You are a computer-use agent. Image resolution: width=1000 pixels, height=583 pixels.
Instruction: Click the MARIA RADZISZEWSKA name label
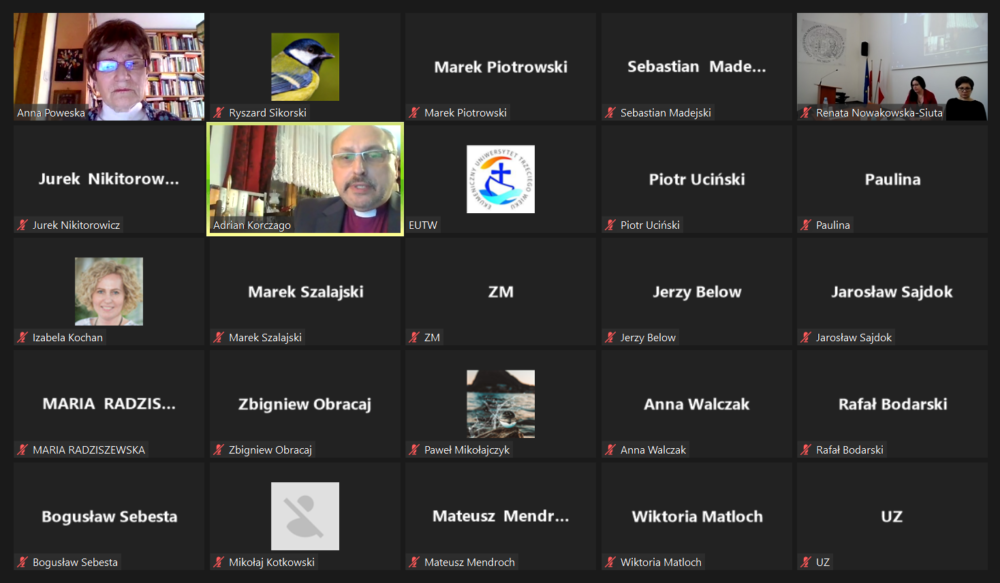click(x=89, y=450)
